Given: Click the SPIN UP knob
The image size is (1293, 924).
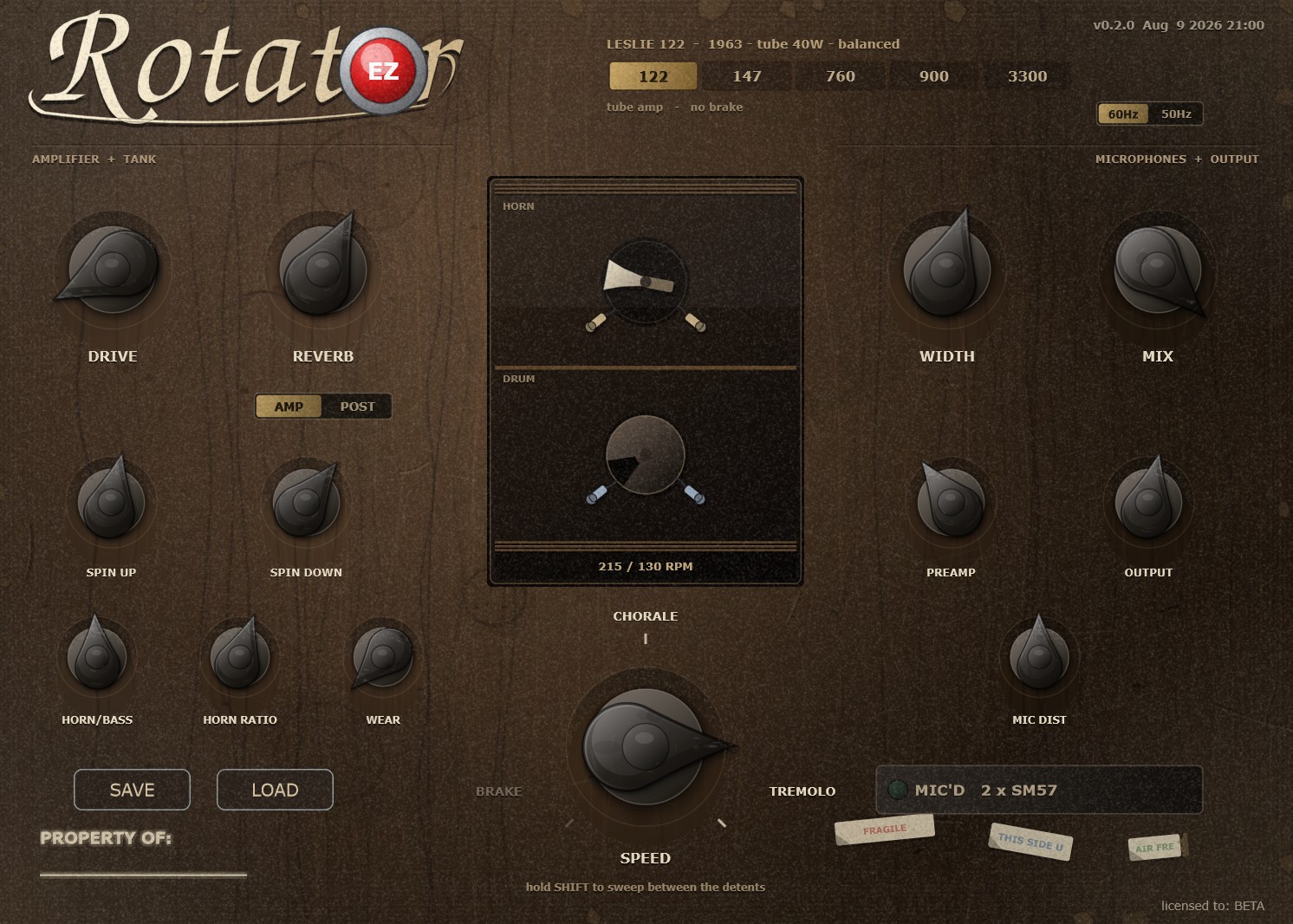Looking at the screenshot, I should [111, 501].
